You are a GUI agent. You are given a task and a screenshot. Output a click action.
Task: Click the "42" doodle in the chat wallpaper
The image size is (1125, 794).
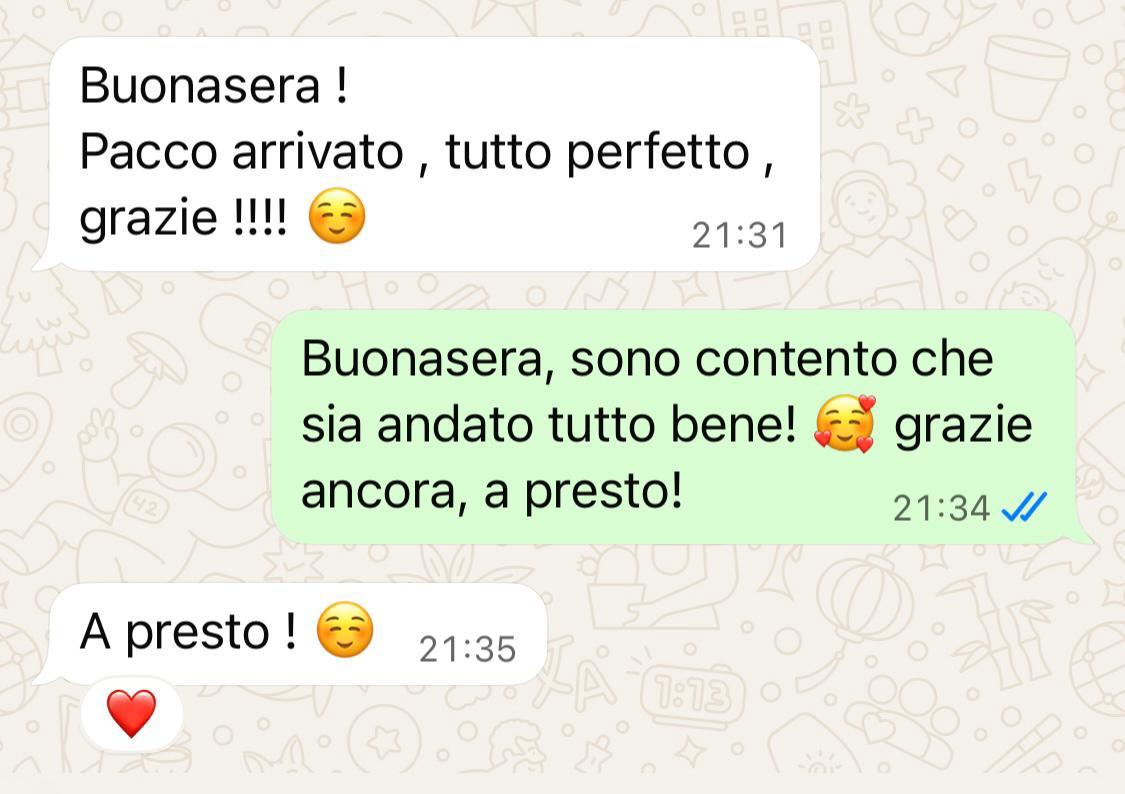click(x=146, y=509)
